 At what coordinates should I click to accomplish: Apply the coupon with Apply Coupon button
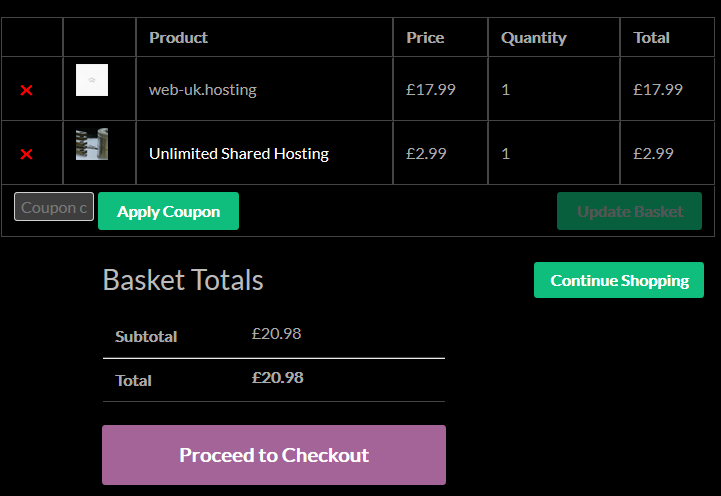click(168, 211)
